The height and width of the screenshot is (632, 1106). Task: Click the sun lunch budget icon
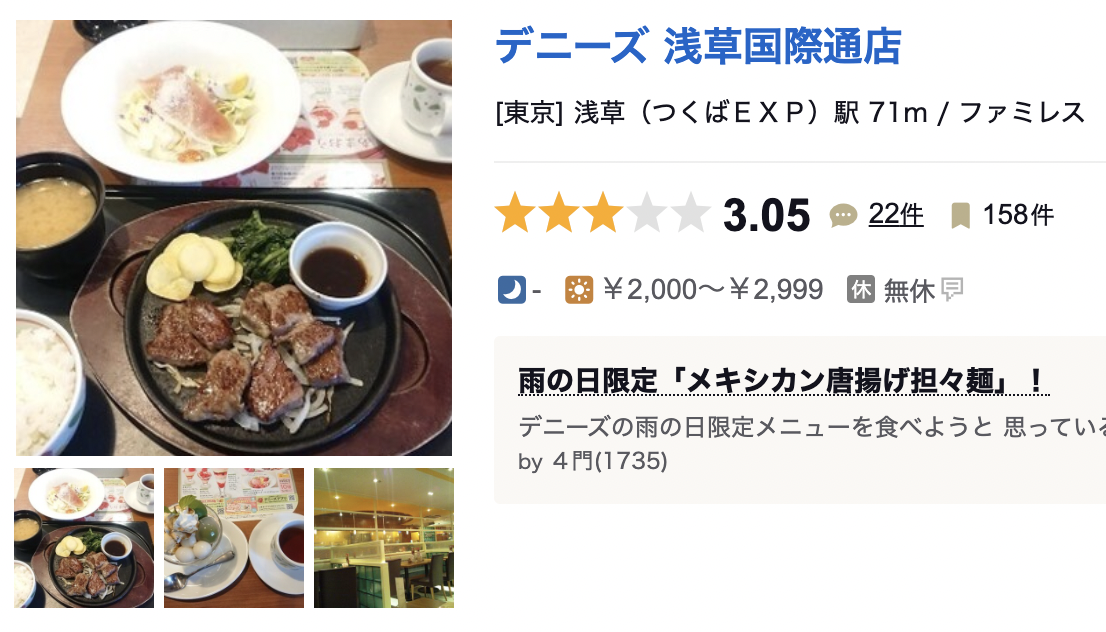(x=578, y=289)
